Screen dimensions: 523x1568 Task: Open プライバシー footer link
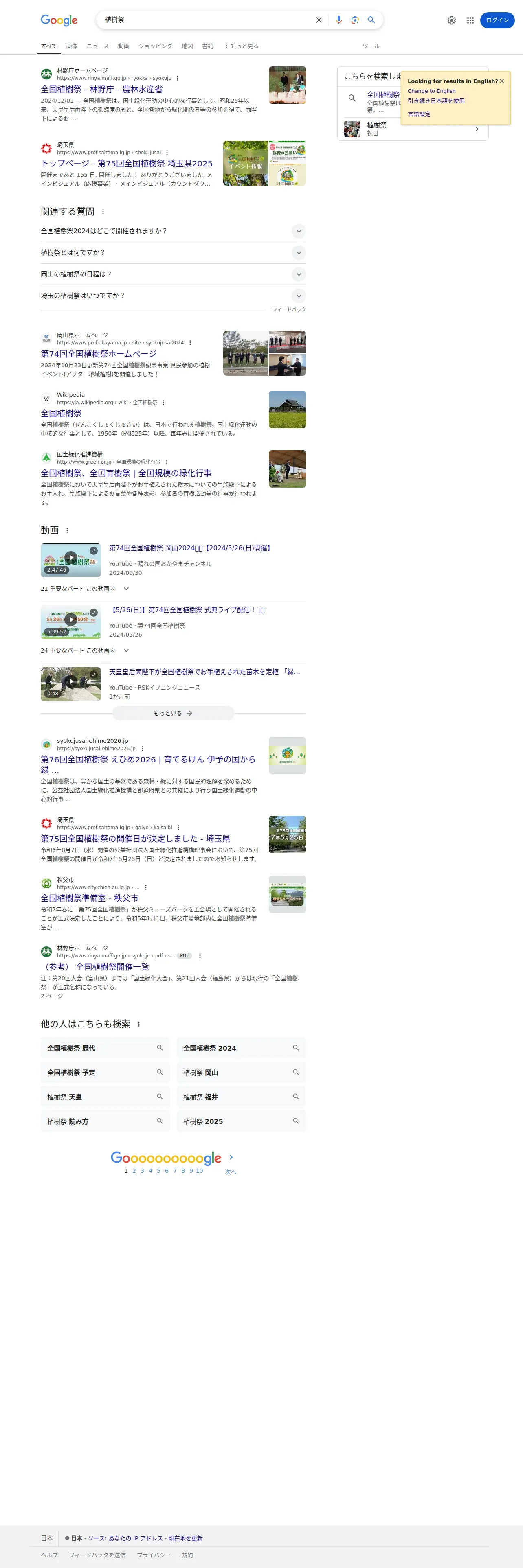pos(154,1555)
